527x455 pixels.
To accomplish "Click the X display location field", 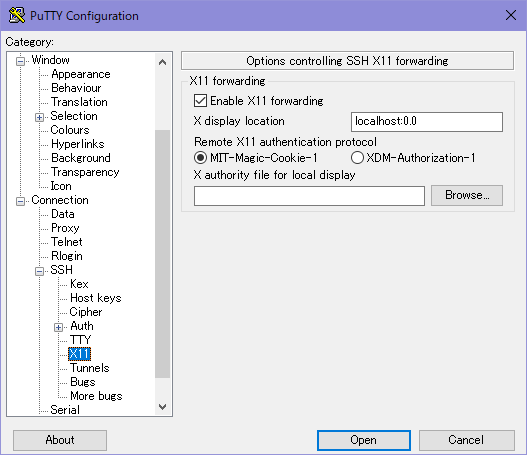I will click(427, 122).
